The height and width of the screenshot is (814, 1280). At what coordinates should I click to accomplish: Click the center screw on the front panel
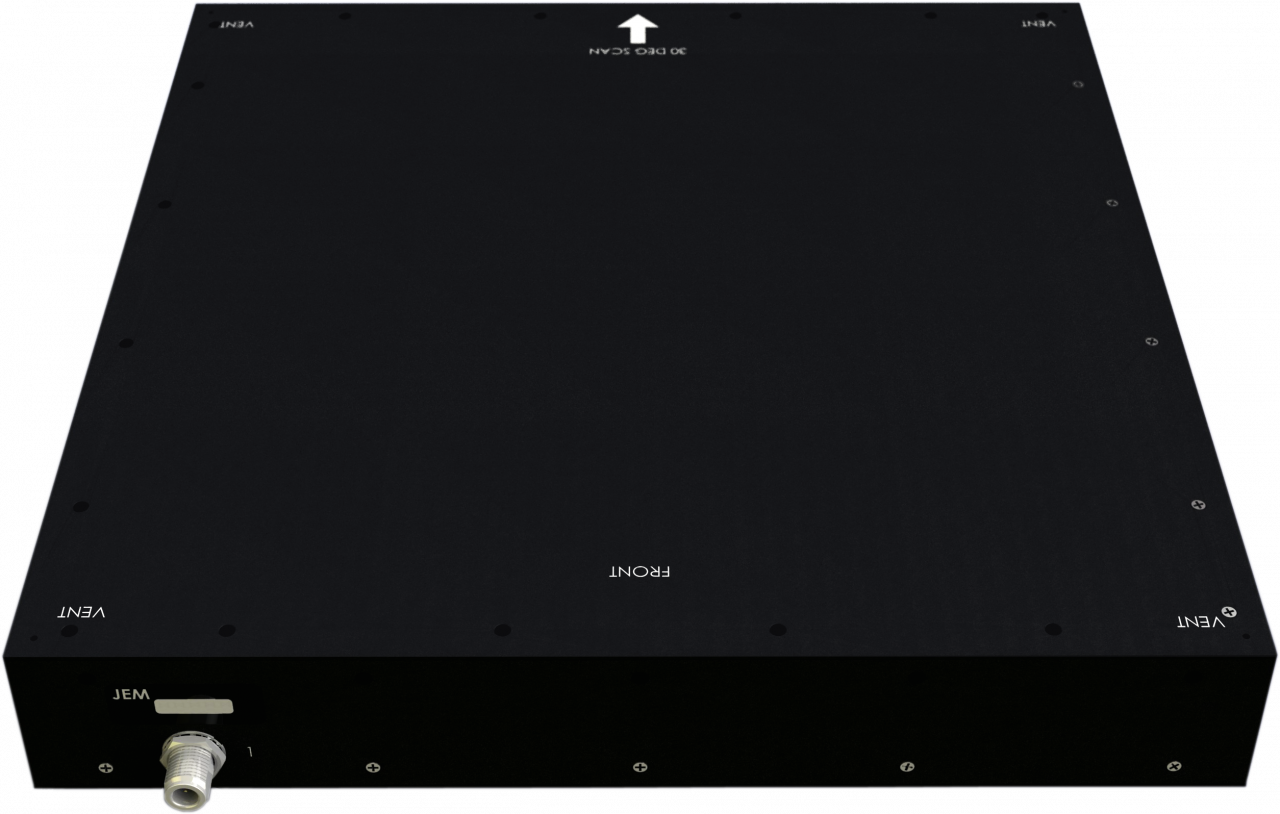click(640, 767)
